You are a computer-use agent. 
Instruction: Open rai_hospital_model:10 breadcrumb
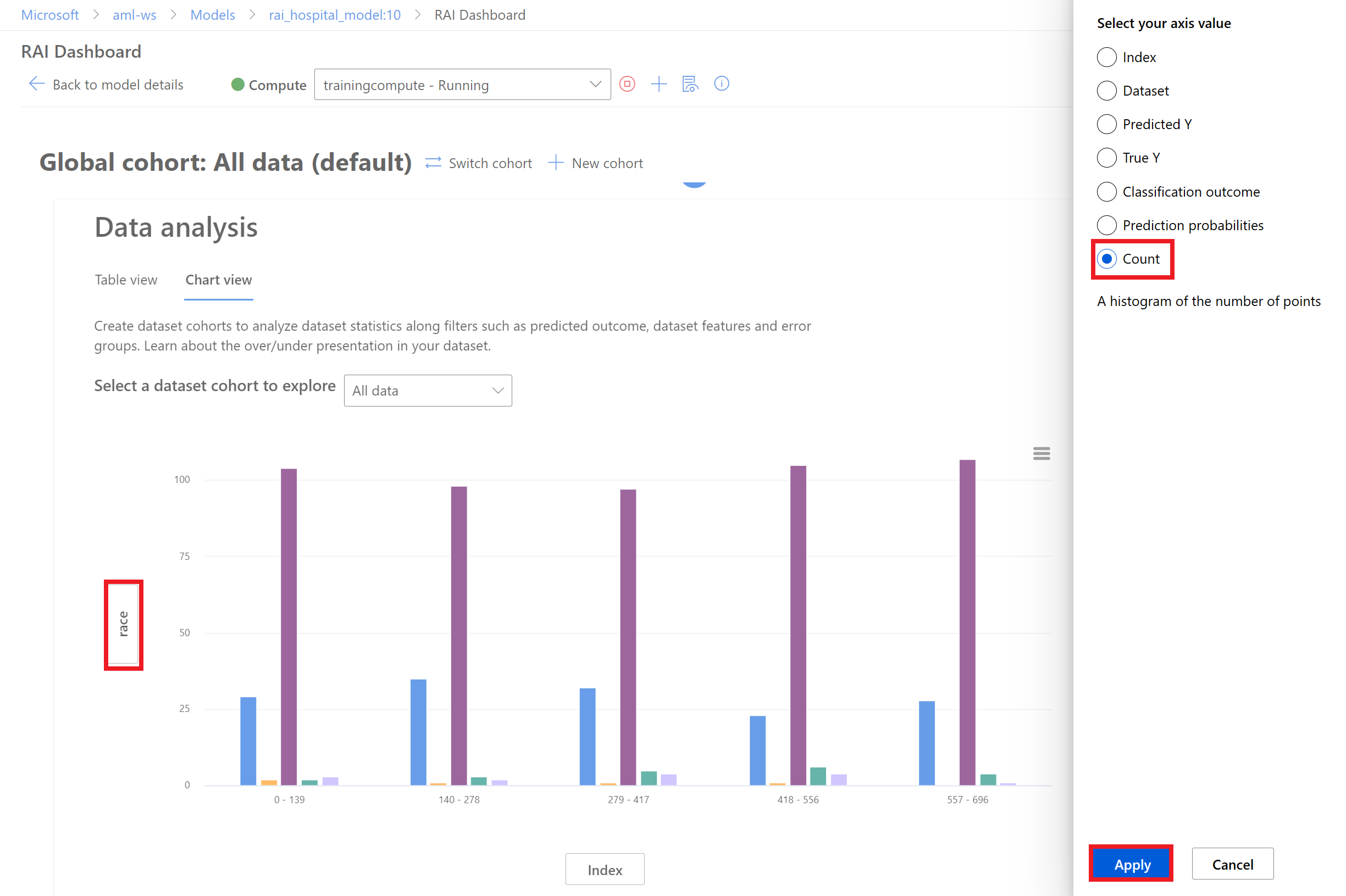coord(335,15)
